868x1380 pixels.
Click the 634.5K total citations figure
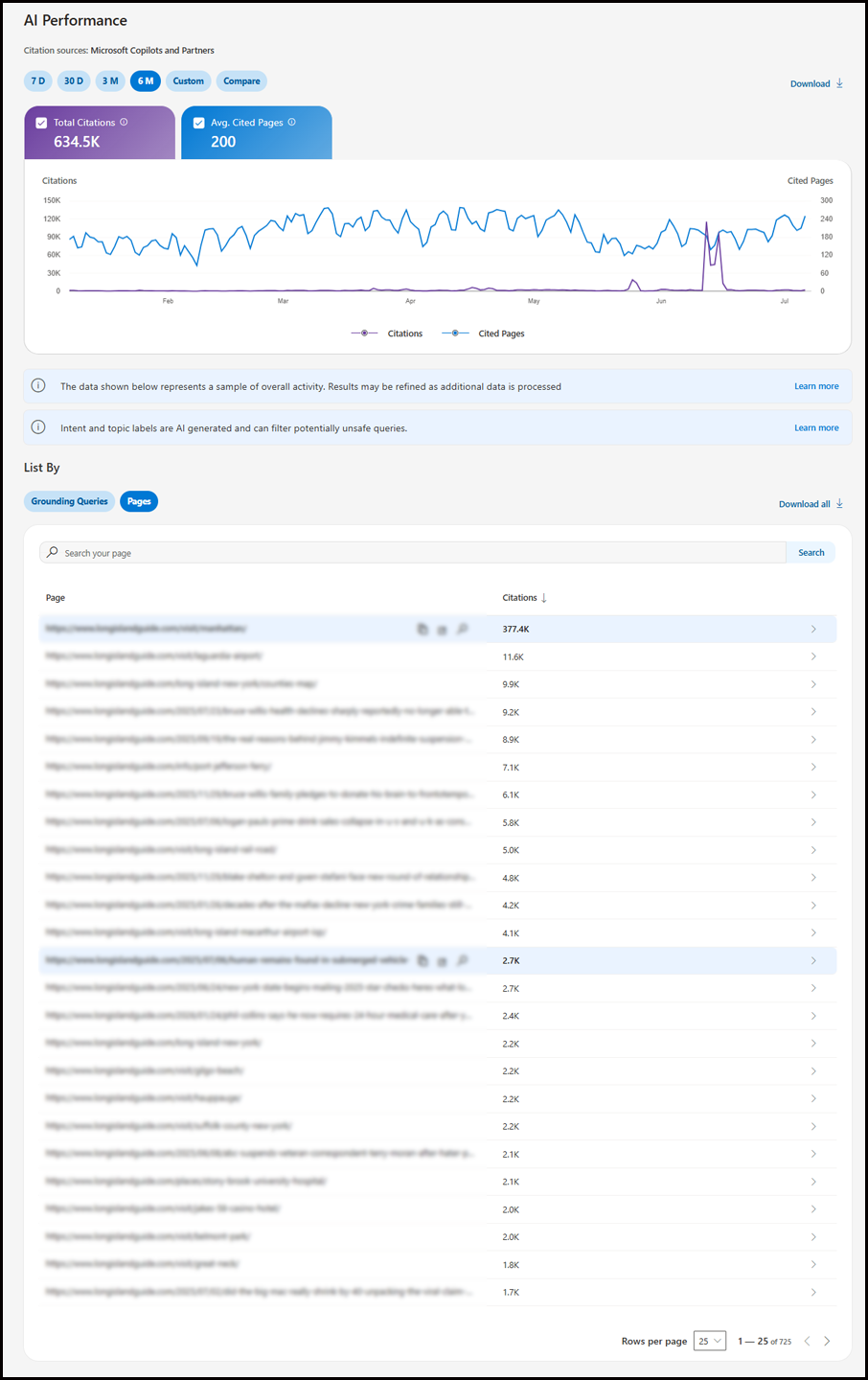[77, 142]
